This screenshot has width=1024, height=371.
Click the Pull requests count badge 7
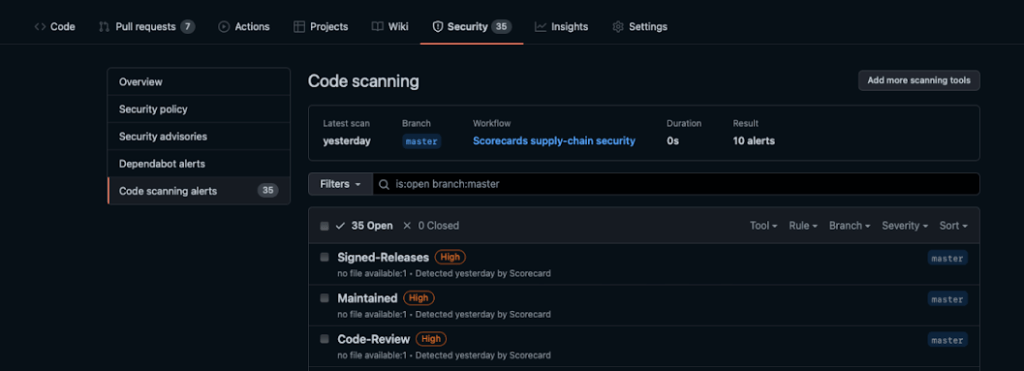pyautogui.click(x=187, y=27)
